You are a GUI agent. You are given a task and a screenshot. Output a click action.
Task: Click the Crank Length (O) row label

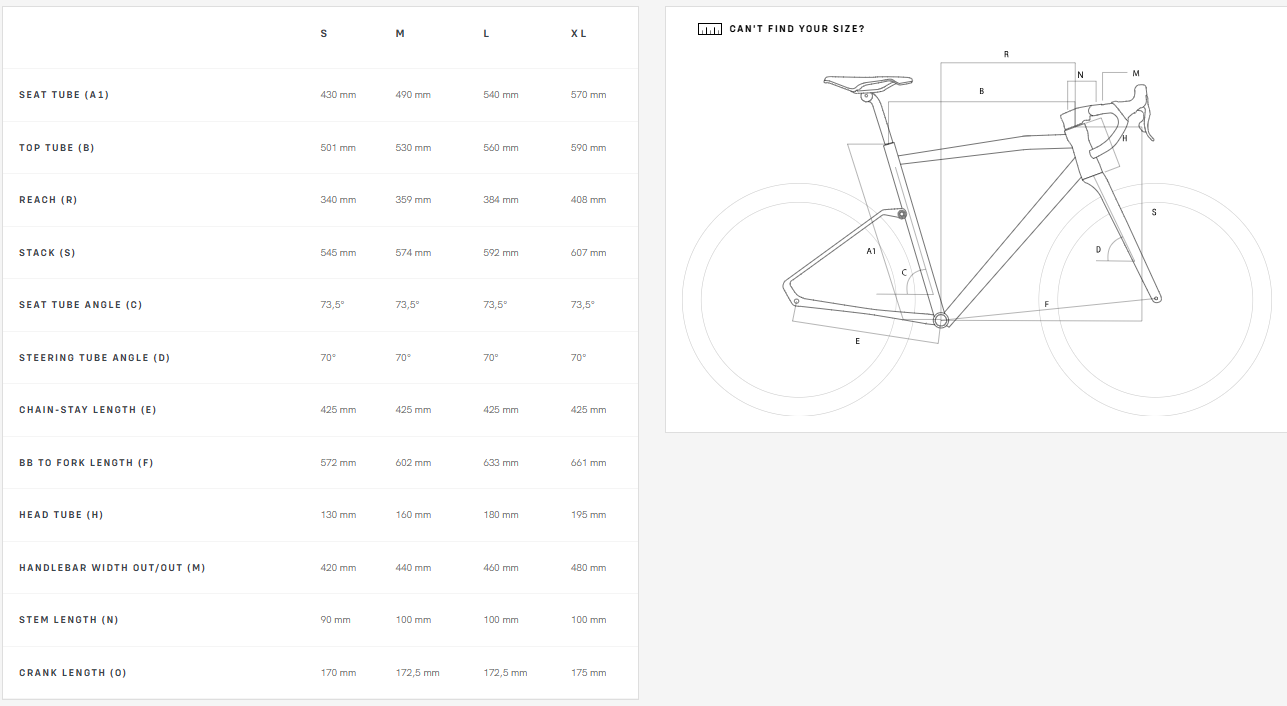tap(73, 673)
